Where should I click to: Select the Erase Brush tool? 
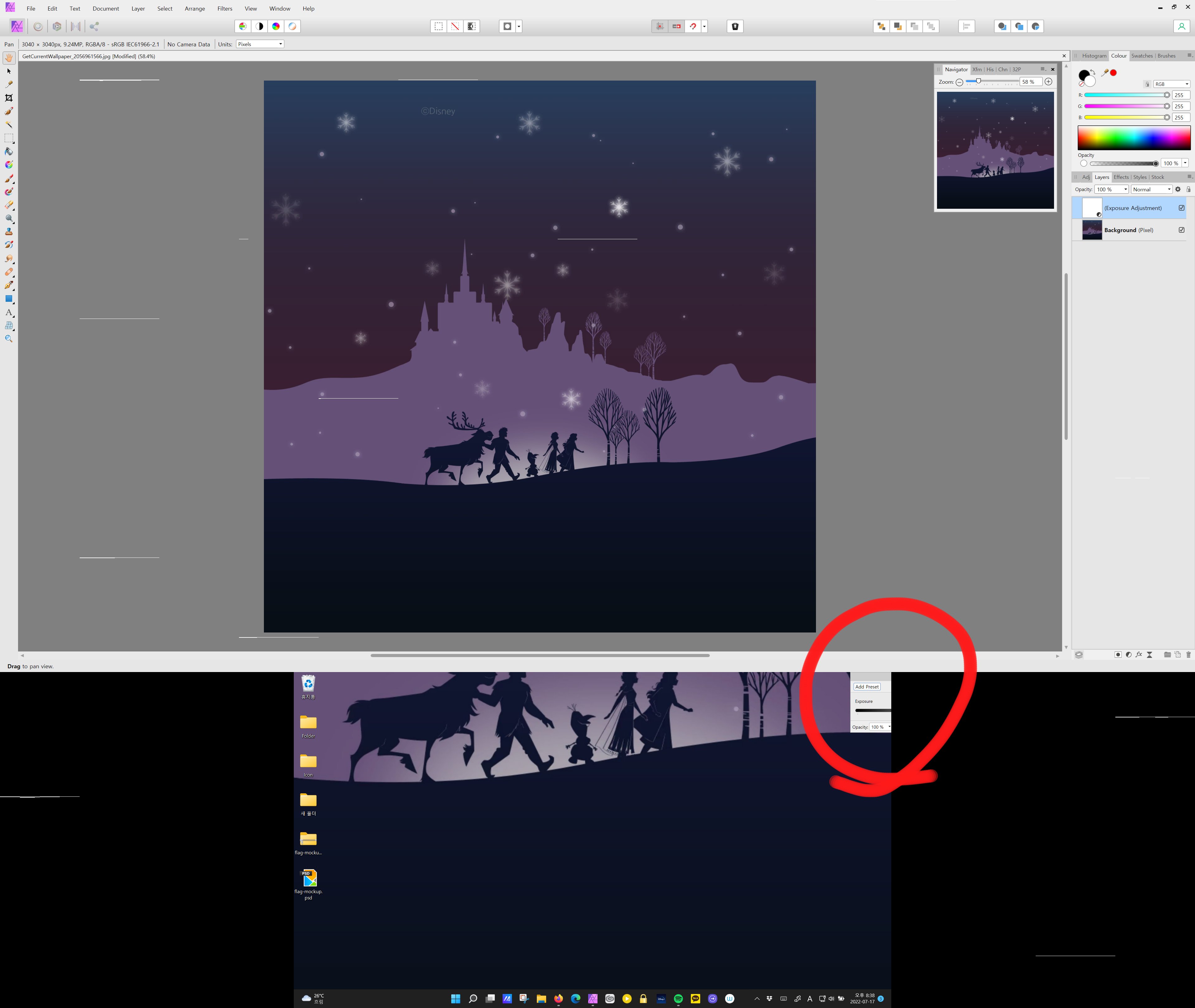pyautogui.click(x=9, y=205)
